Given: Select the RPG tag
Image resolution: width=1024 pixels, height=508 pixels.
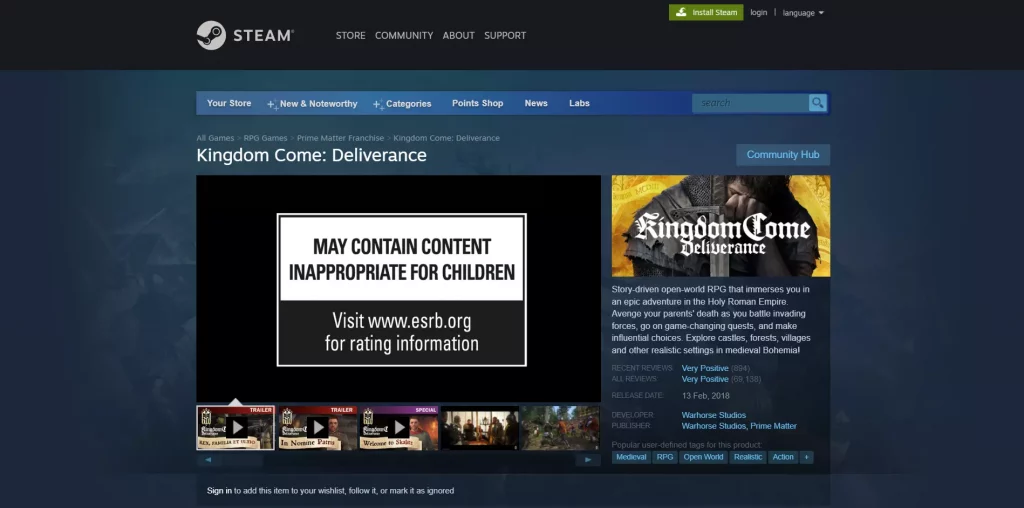Looking at the screenshot, I should [x=665, y=457].
